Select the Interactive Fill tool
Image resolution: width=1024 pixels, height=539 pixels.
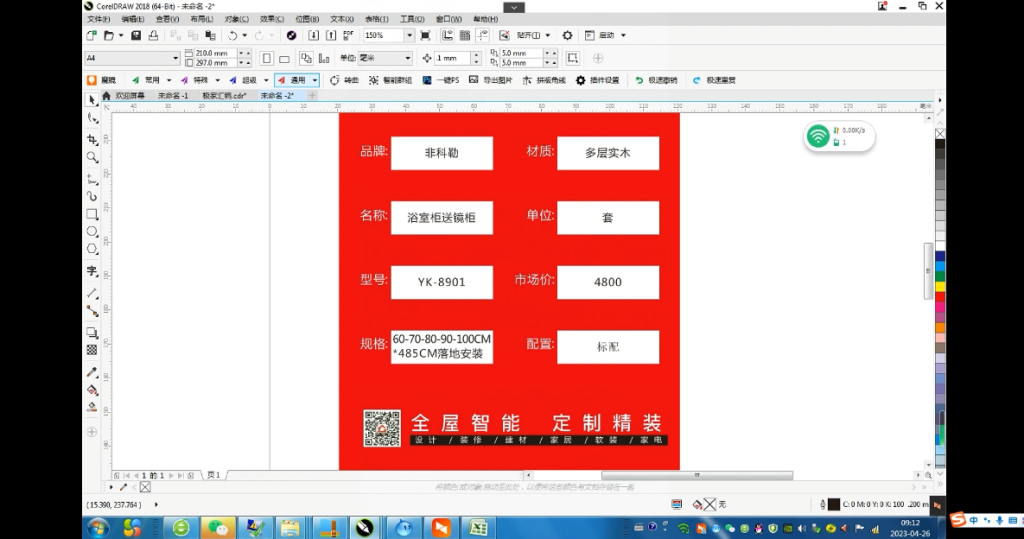[92, 390]
